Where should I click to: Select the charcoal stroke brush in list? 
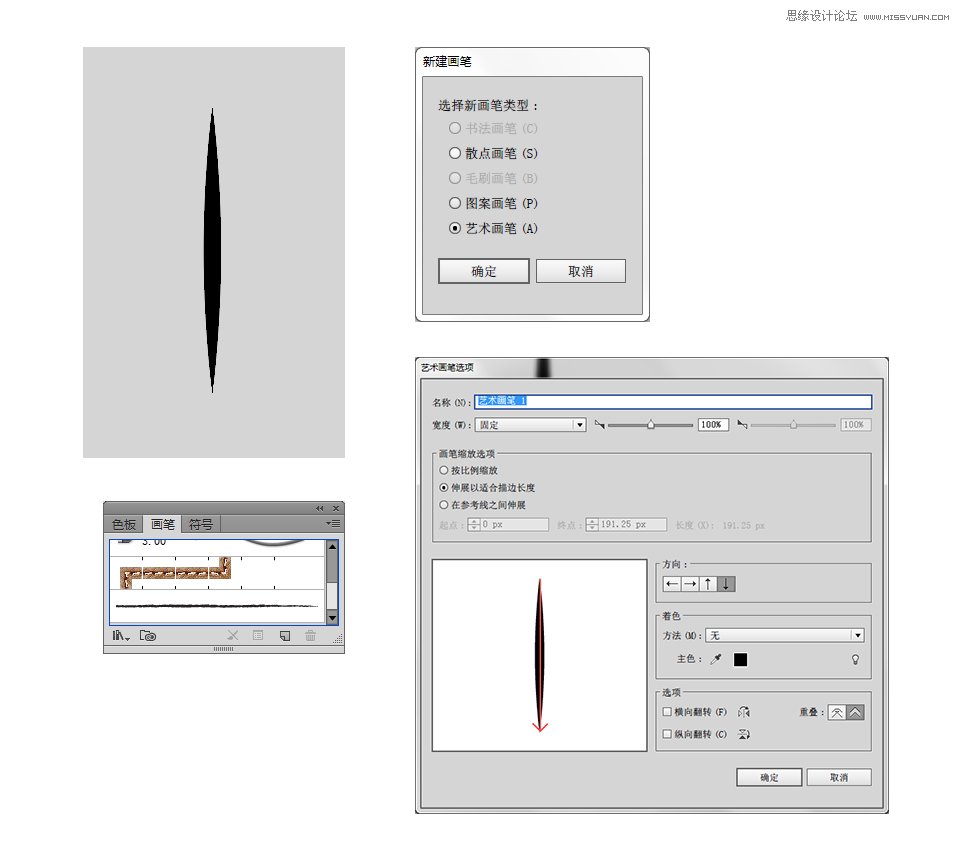pyautogui.click(x=217, y=606)
